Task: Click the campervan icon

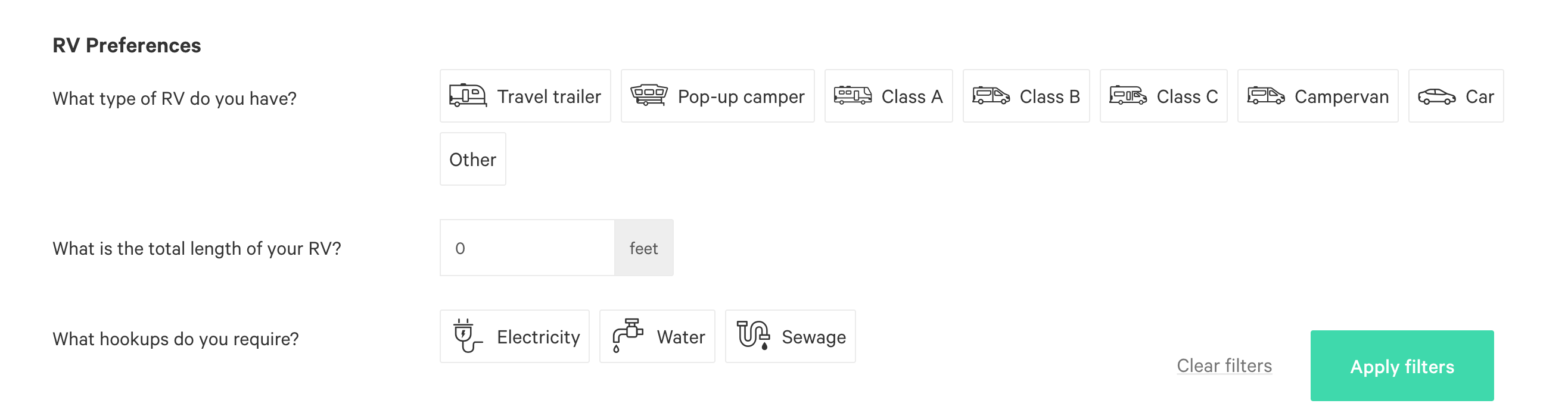Action: pyautogui.click(x=1266, y=95)
